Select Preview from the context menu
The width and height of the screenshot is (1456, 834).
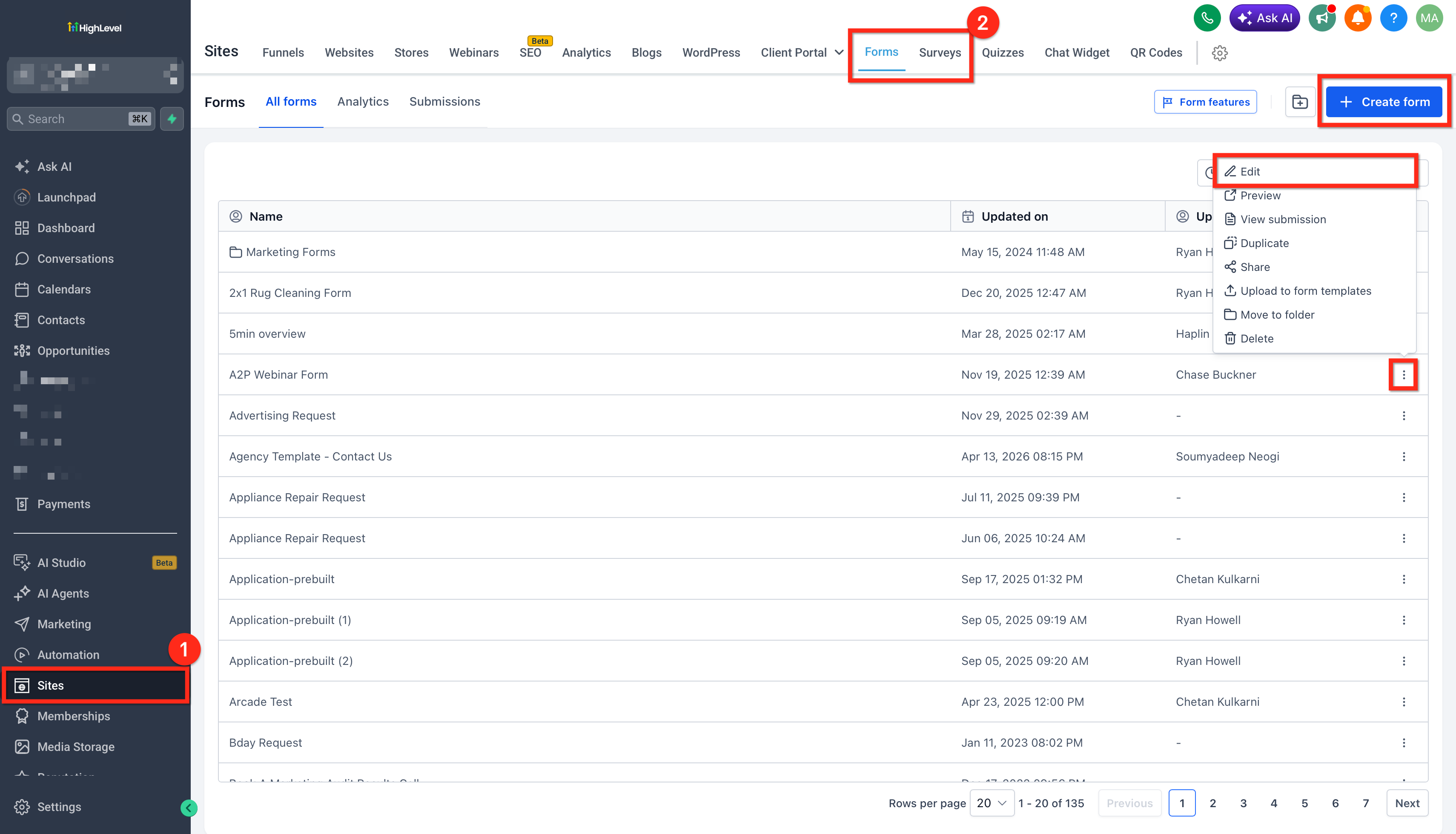[x=1315, y=196]
